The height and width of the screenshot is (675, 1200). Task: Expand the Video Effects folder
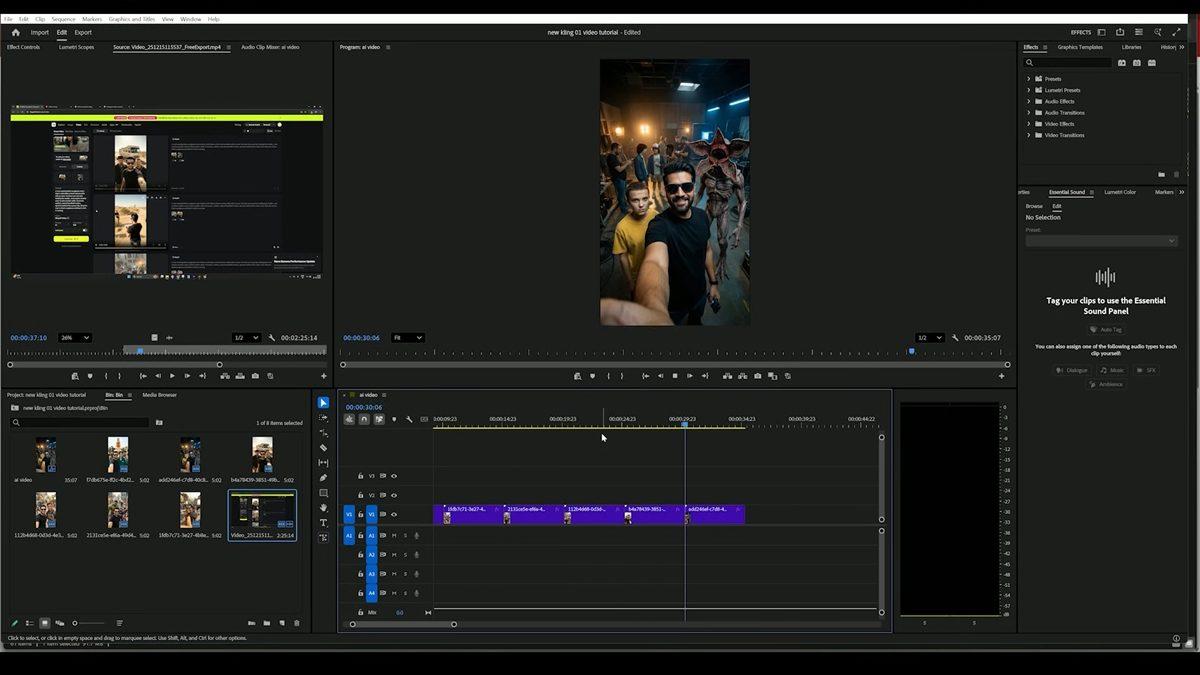[1028, 124]
